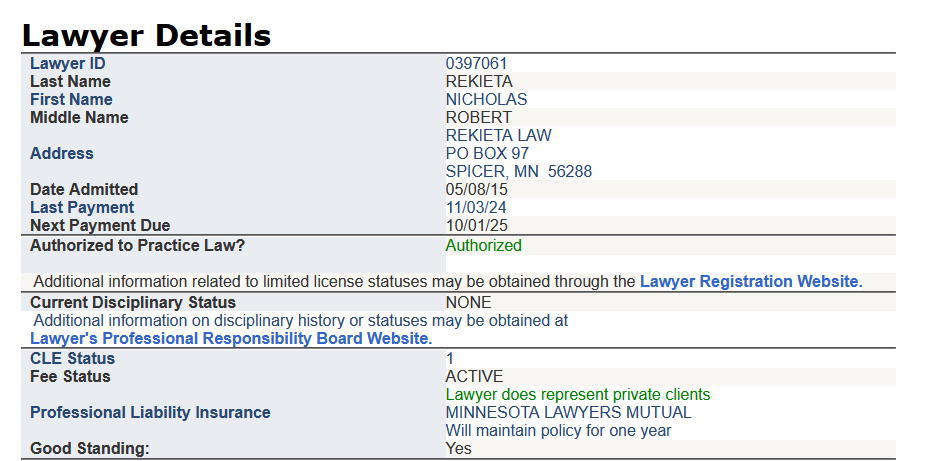Click the Lawyer Details heading
928x461 pixels.
tap(146, 36)
